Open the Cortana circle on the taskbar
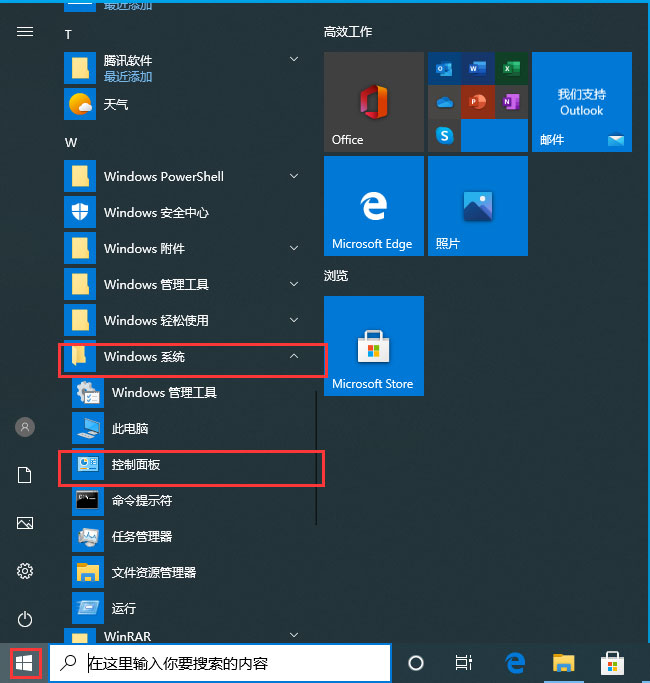This screenshot has width=650, height=683. 416,662
